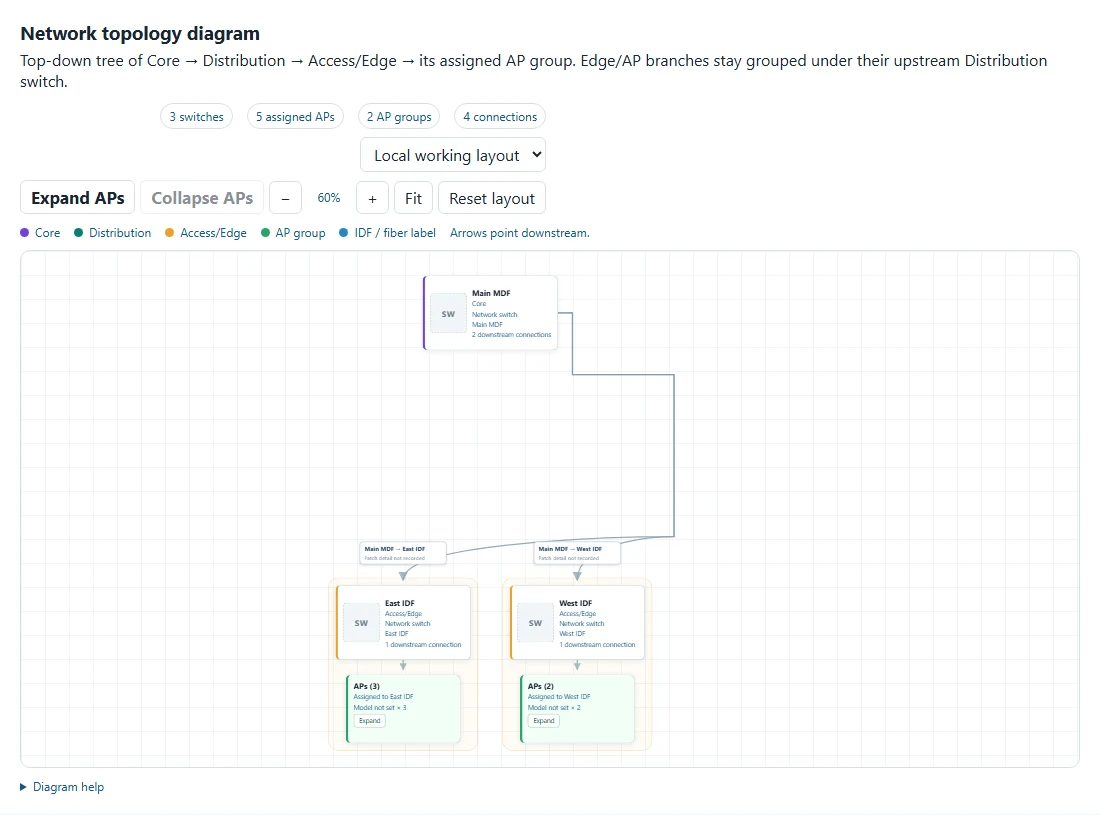Expand the APs (2) West IDF group

(x=544, y=721)
